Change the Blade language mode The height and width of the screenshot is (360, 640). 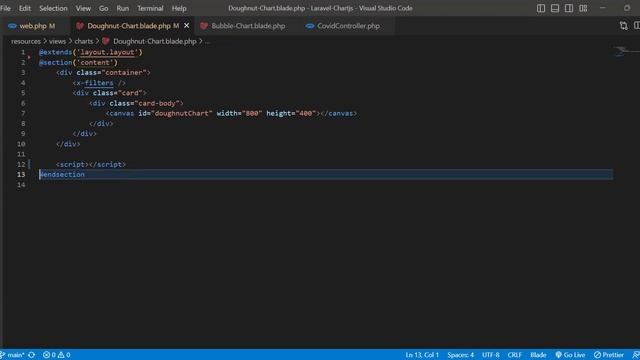pyautogui.click(x=538, y=355)
